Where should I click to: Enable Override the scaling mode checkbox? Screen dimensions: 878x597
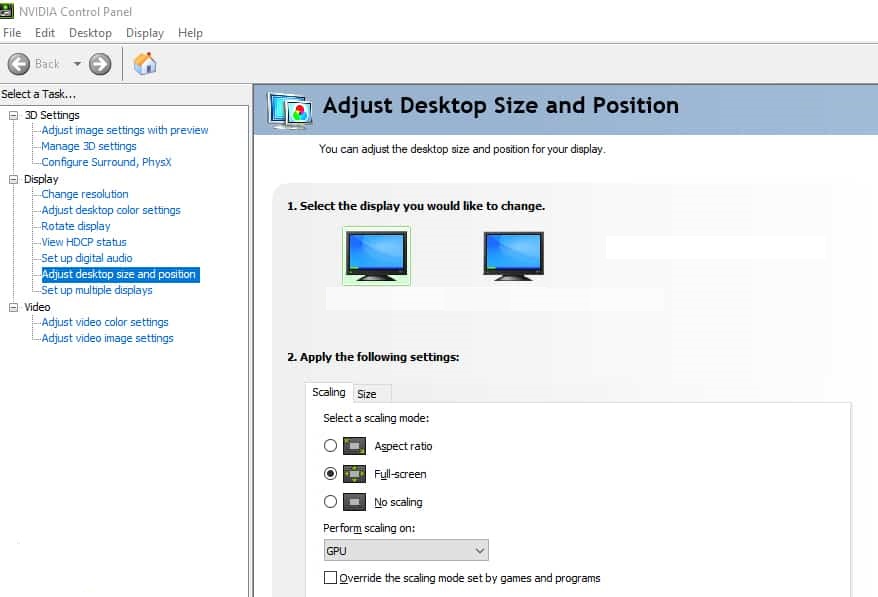(x=330, y=577)
